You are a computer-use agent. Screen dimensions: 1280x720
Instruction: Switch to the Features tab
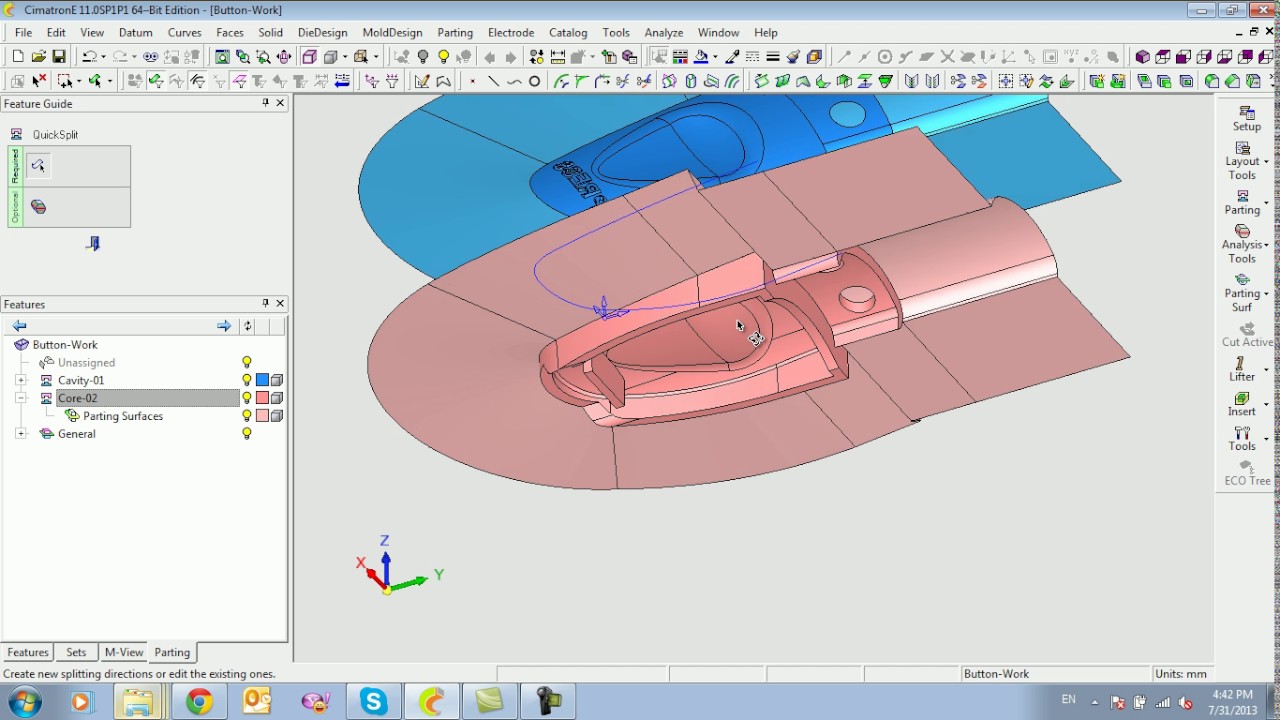click(28, 652)
